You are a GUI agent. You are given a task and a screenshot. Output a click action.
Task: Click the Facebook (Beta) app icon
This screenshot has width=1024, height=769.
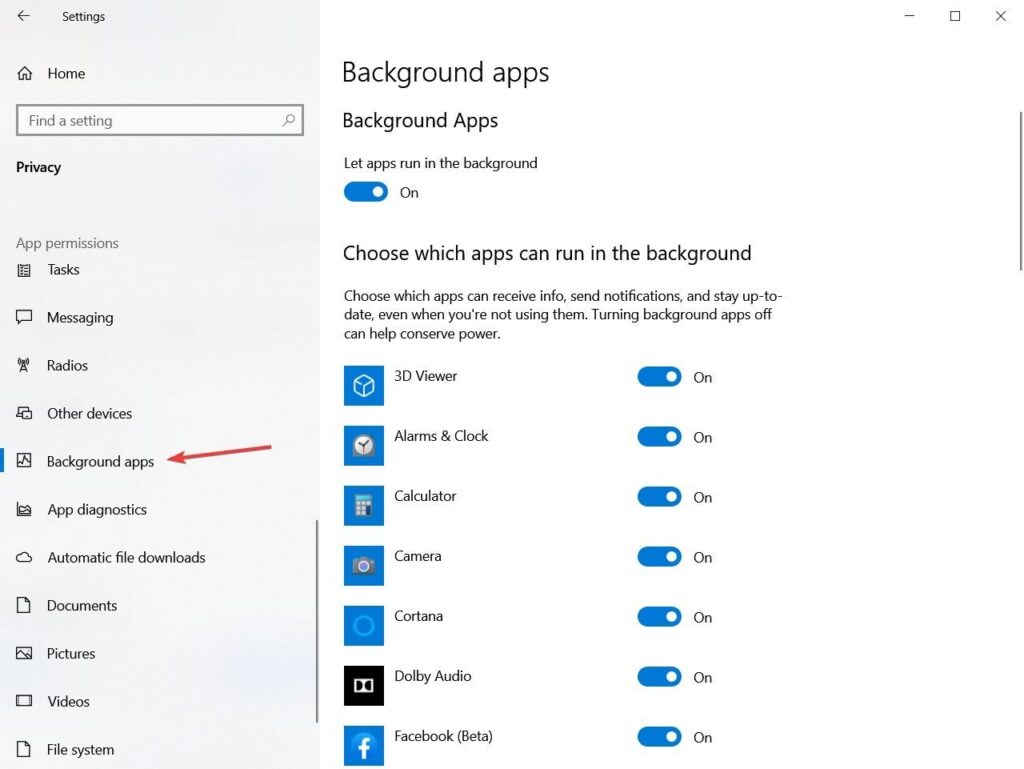[364, 745]
